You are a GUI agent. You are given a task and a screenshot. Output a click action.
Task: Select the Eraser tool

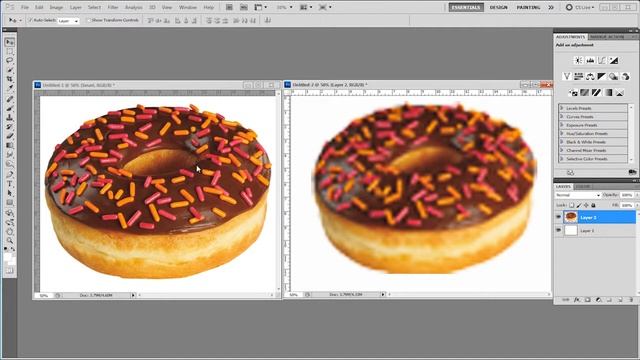pos(10,136)
